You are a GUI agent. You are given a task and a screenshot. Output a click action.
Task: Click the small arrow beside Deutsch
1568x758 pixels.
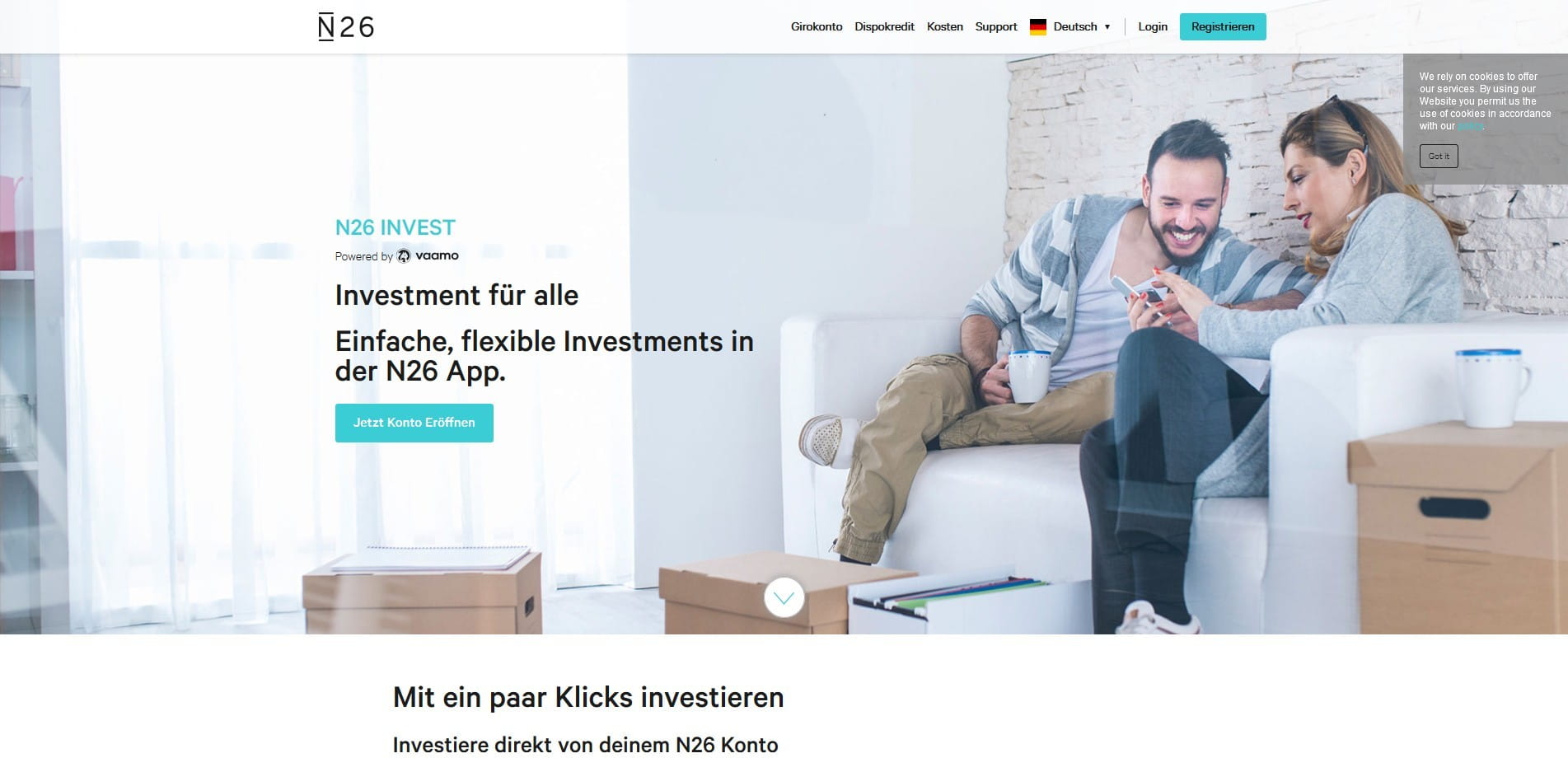pyautogui.click(x=1107, y=27)
